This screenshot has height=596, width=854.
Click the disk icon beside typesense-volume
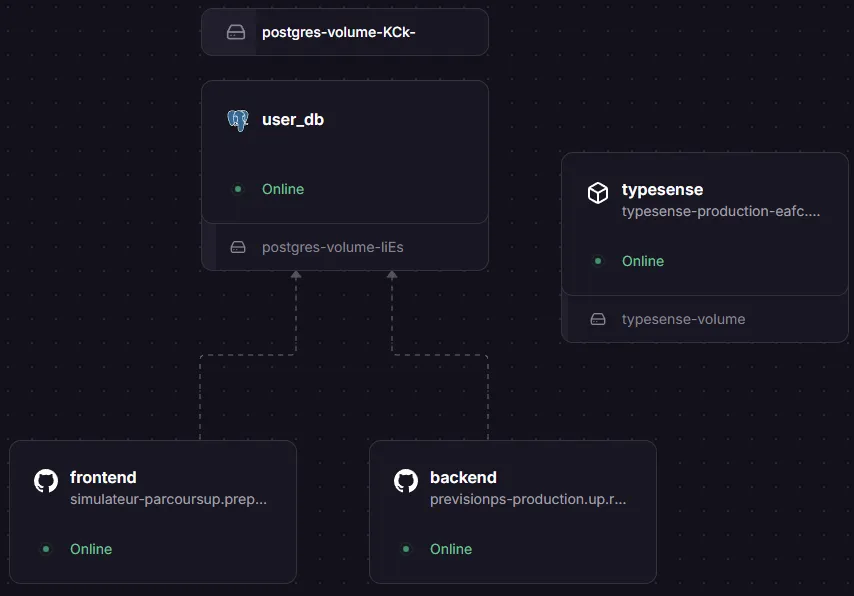coord(598,319)
